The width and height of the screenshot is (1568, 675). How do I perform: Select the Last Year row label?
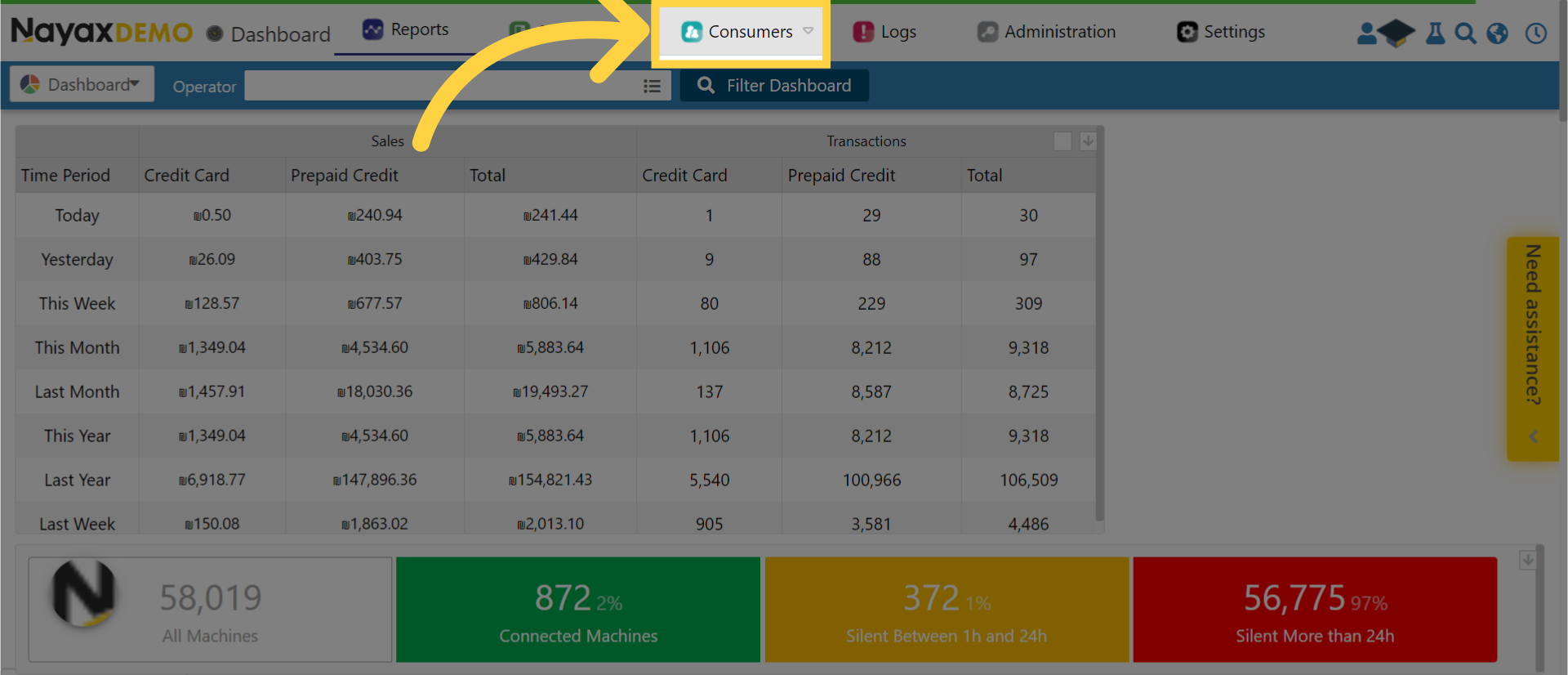(77, 481)
